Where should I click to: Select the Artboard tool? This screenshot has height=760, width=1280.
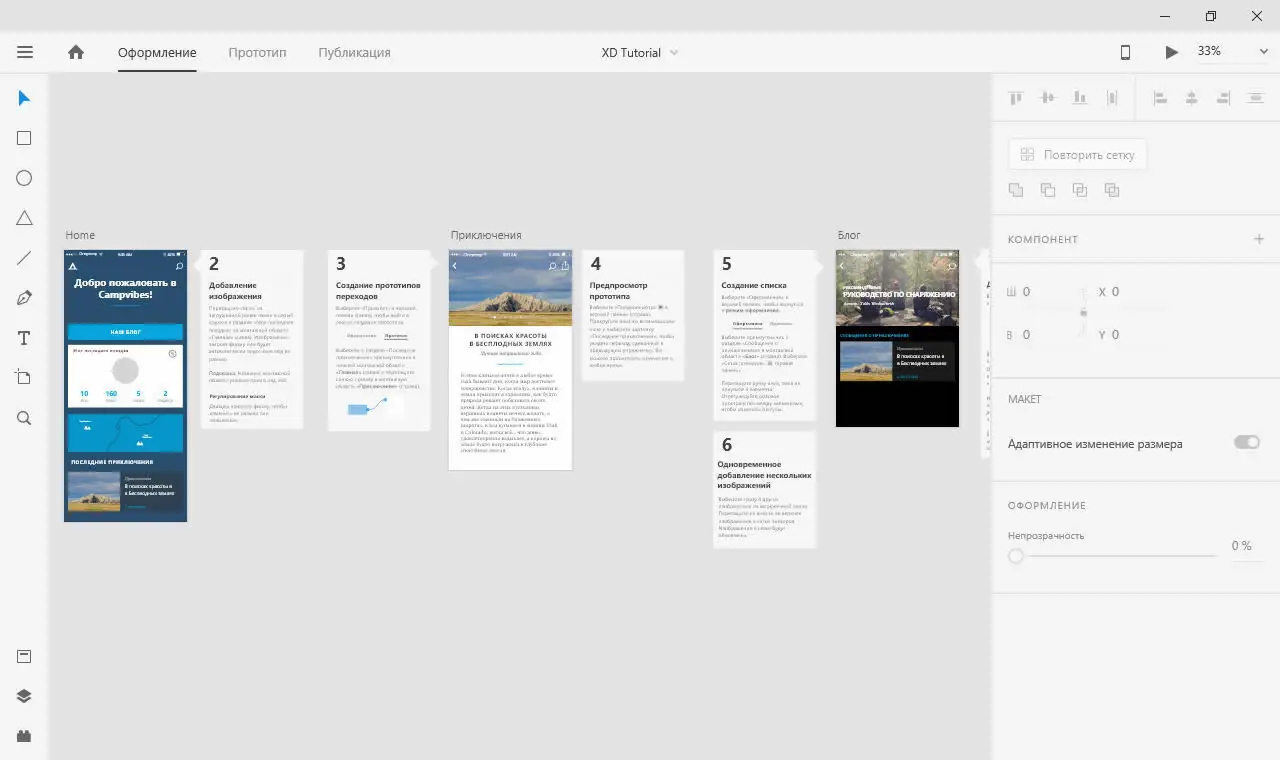click(x=24, y=377)
